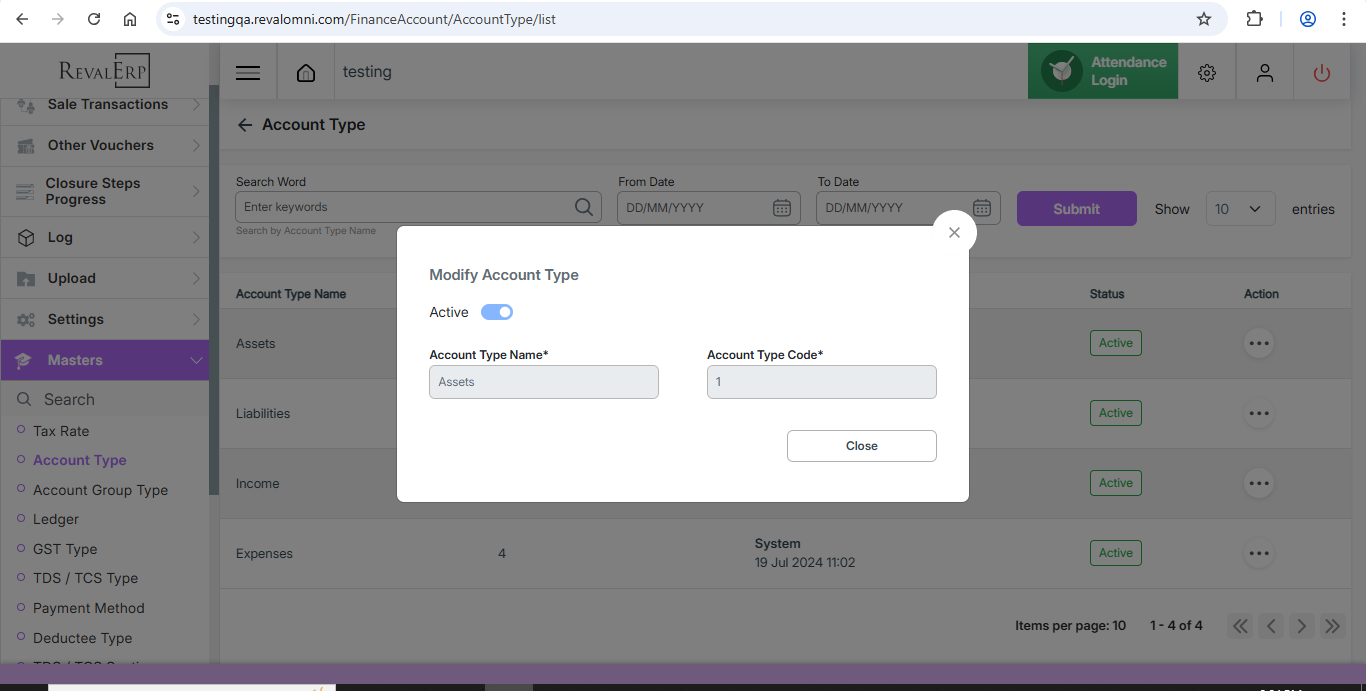
Task: Click the search magnifier in keywords field
Action: pyautogui.click(x=584, y=207)
